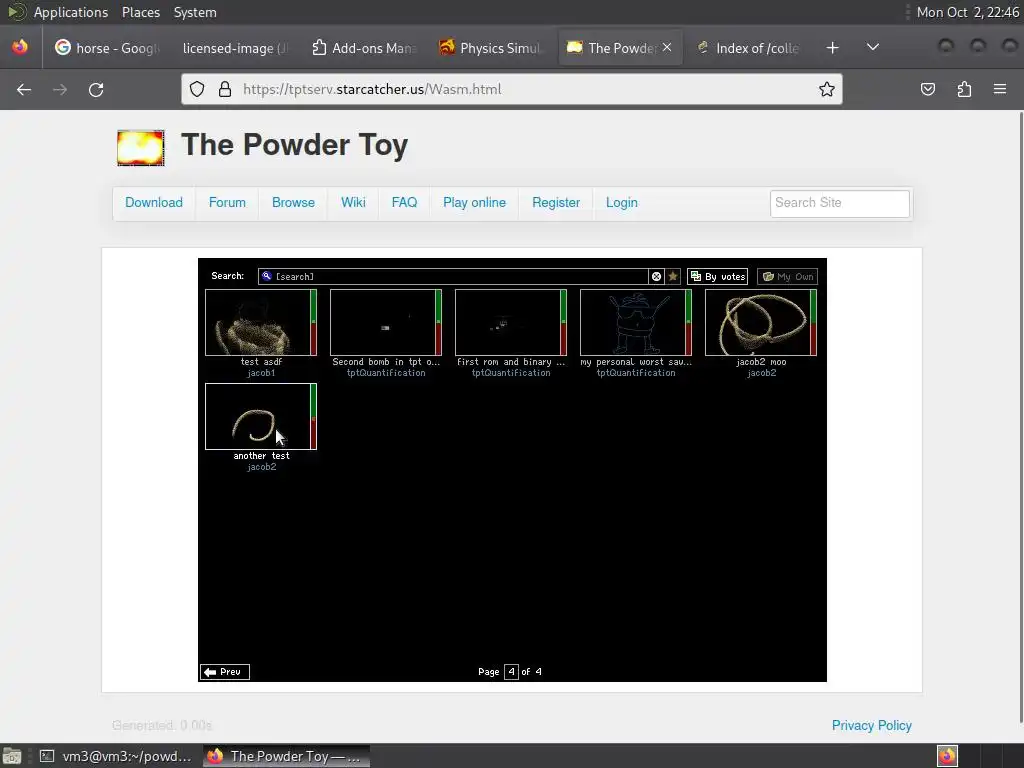The height and width of the screenshot is (768, 1024).
Task: Click the Register link
Action: point(556,202)
